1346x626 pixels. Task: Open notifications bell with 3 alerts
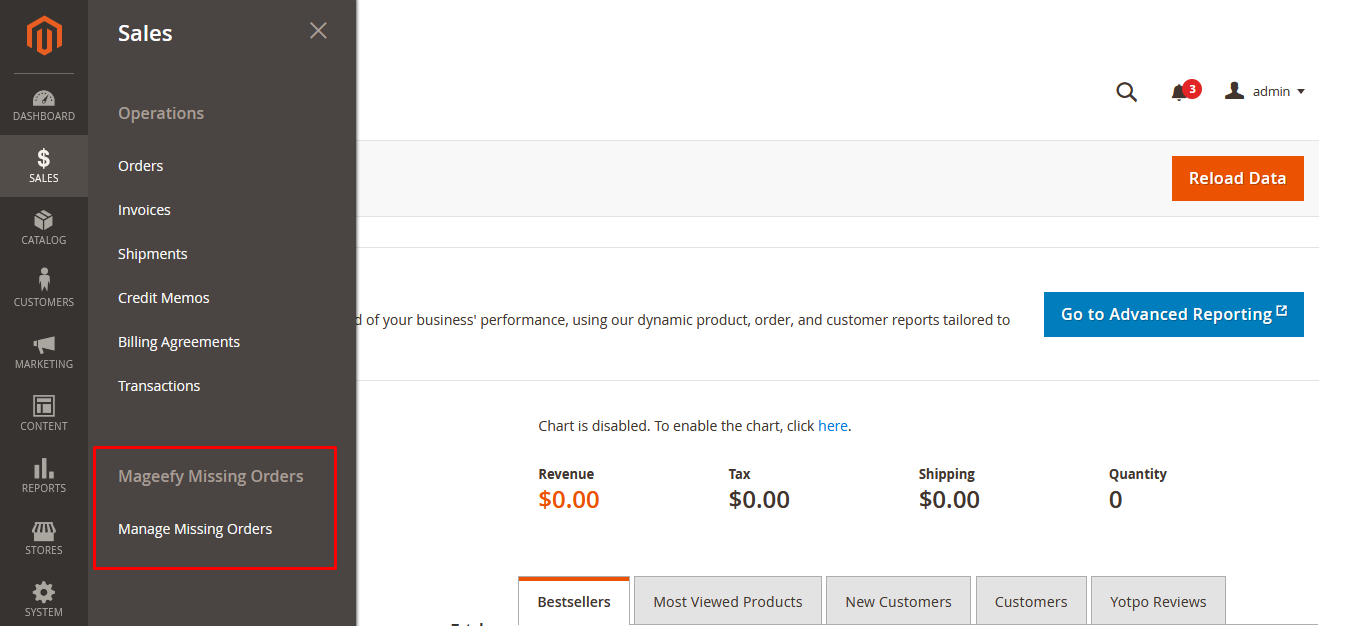(x=1180, y=92)
